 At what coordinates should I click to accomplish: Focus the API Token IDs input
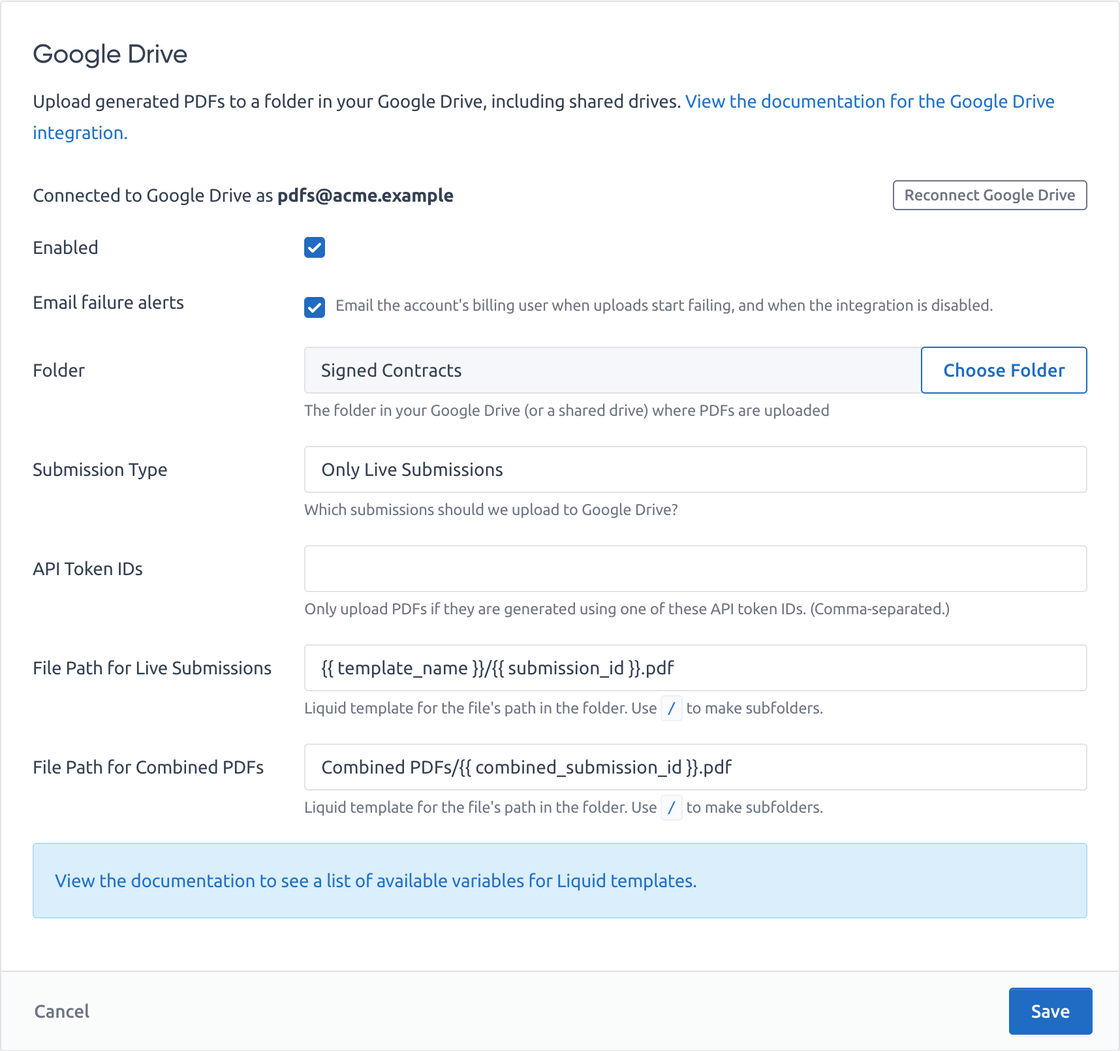695,569
